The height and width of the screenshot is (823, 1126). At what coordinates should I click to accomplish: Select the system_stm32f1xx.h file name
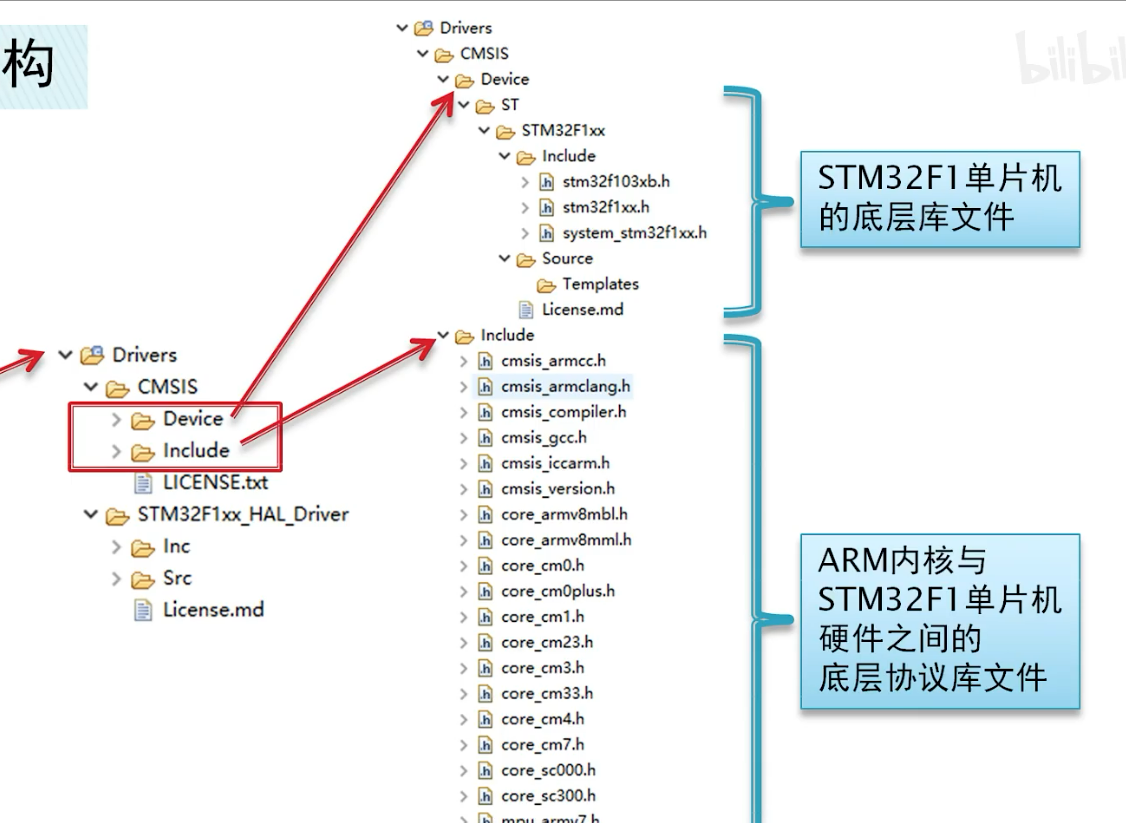(634, 233)
